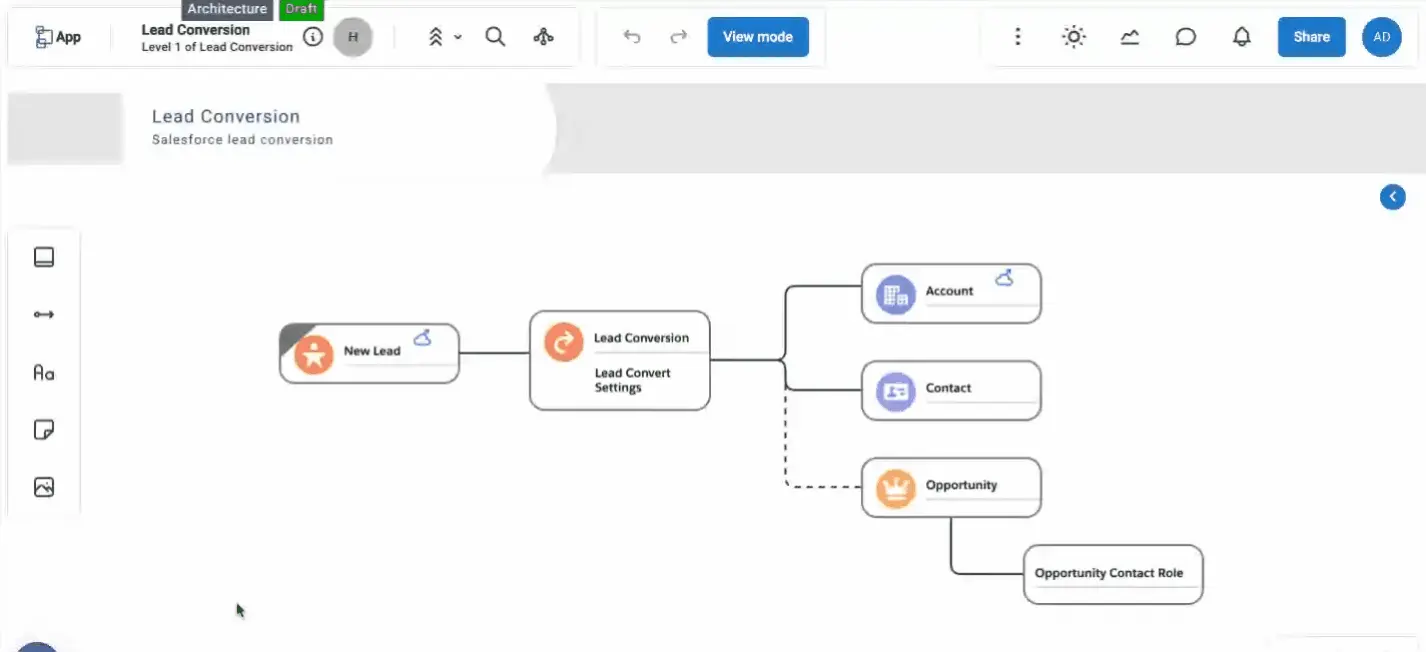This screenshot has height=652, width=1426.
Task: Open the hierarchy tree icon
Action: 543,37
